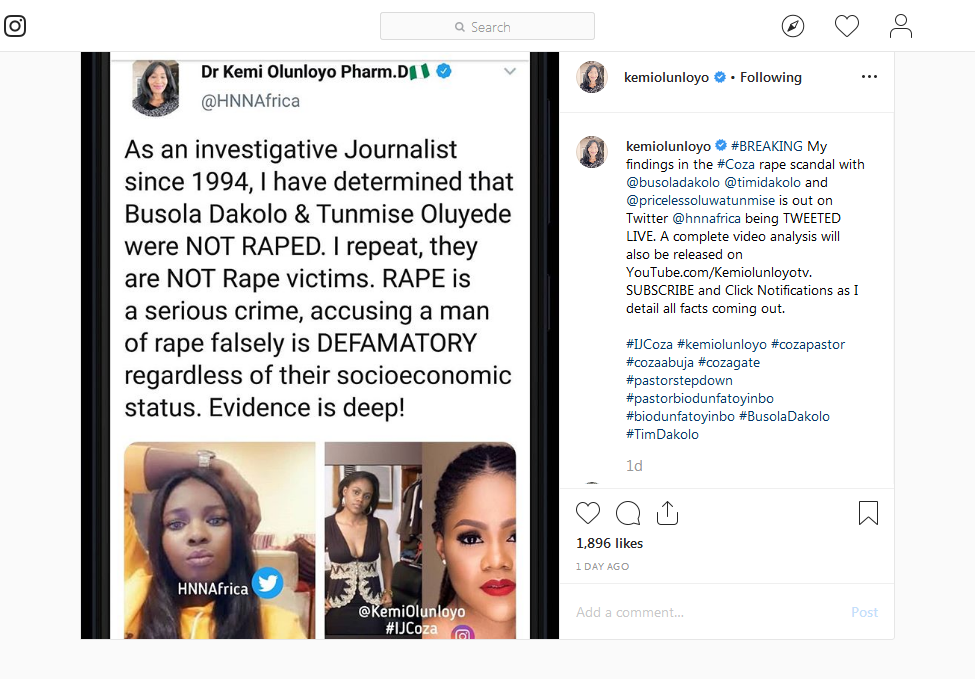Open the #IJCoza hashtag link
The height and width of the screenshot is (679, 975).
[x=650, y=344]
